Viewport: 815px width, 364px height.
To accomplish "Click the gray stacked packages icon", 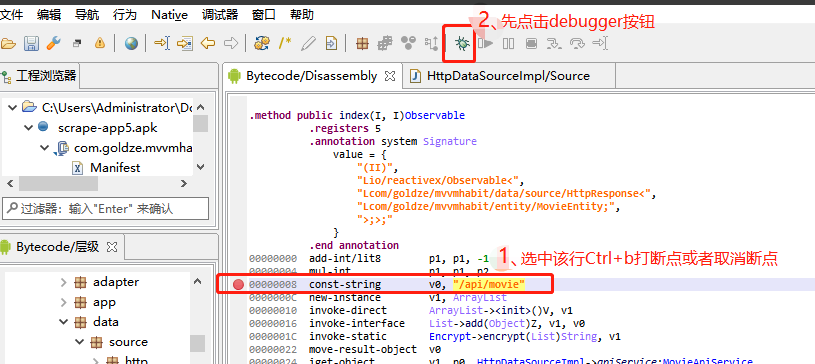I will (x=385, y=44).
